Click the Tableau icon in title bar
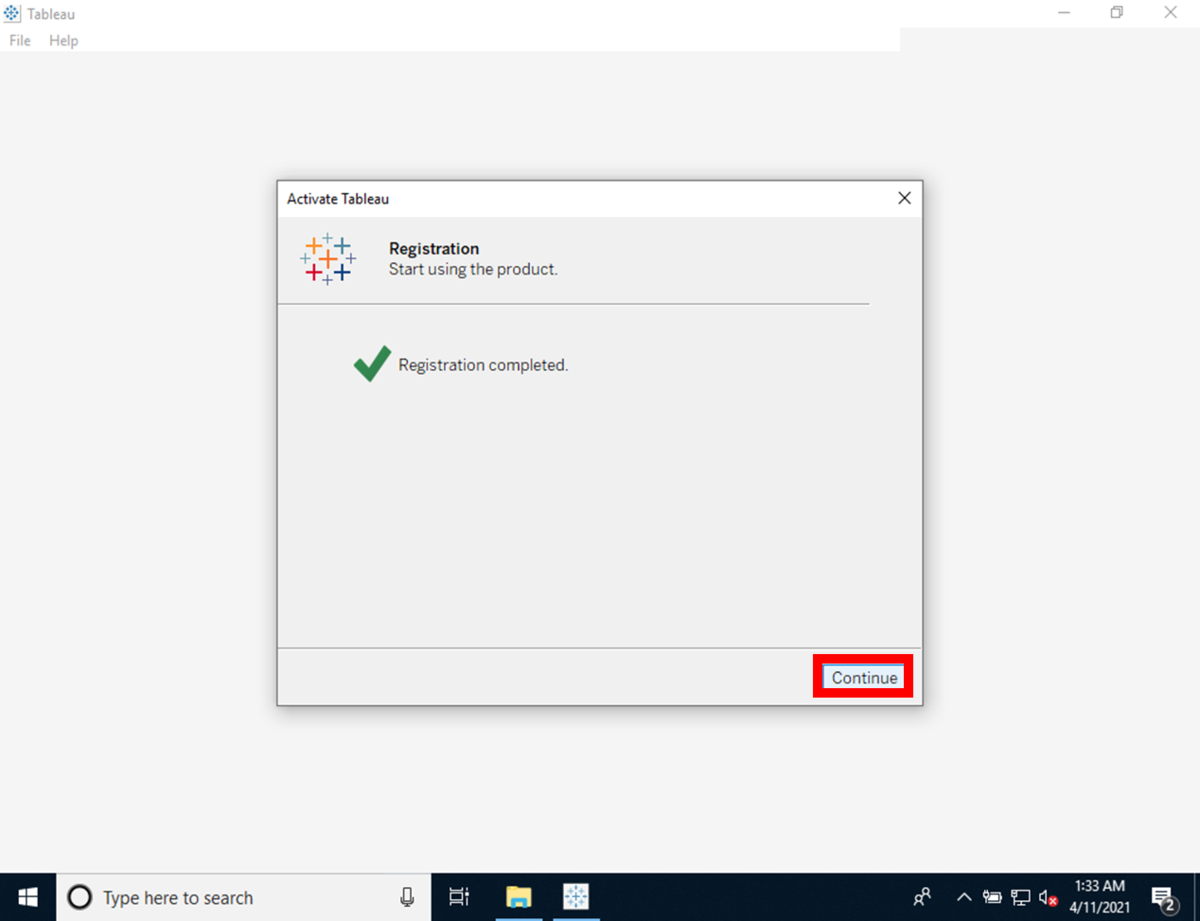The image size is (1200, 921). (12, 14)
